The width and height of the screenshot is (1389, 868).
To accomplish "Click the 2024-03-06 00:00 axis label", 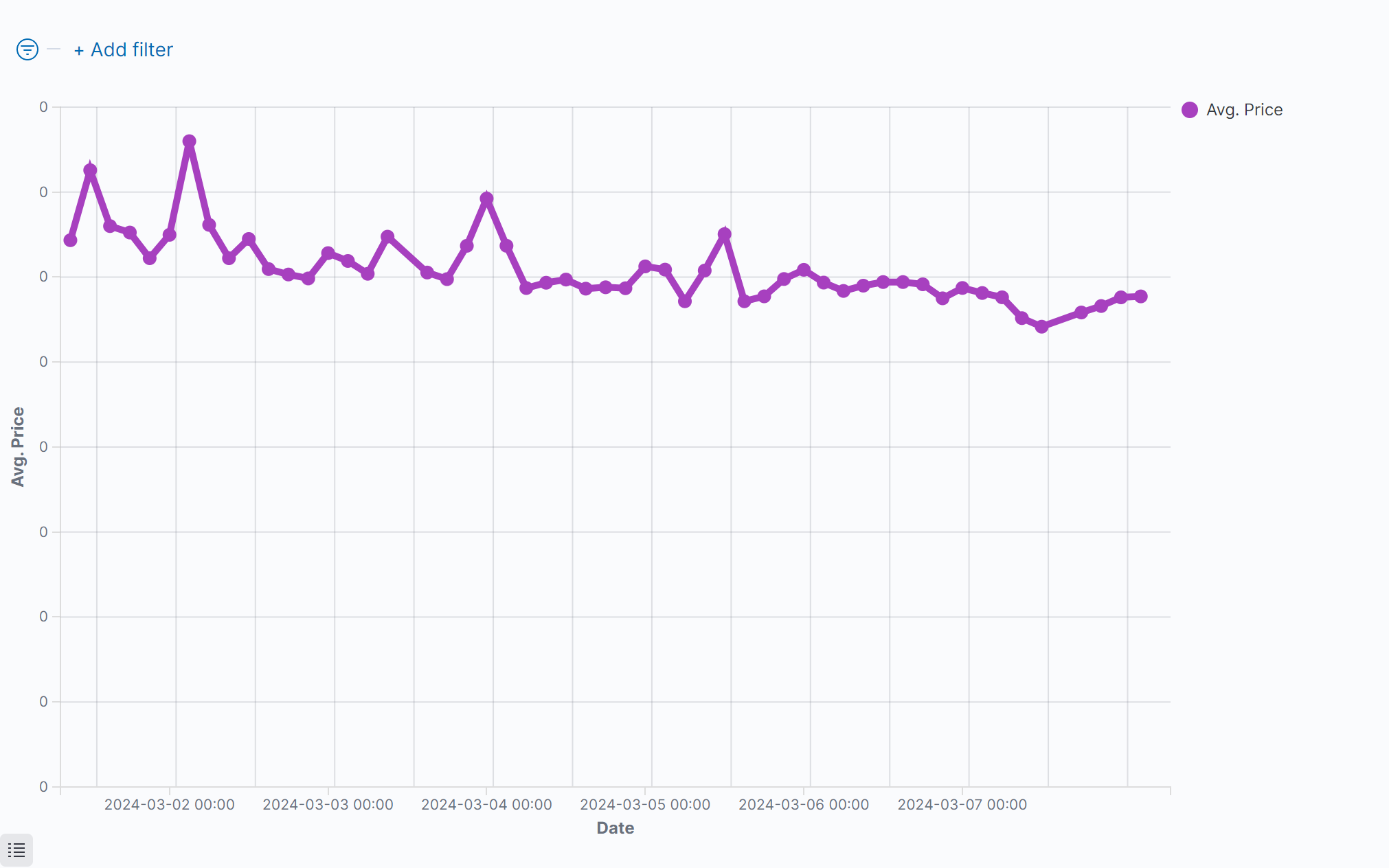I will [x=804, y=805].
